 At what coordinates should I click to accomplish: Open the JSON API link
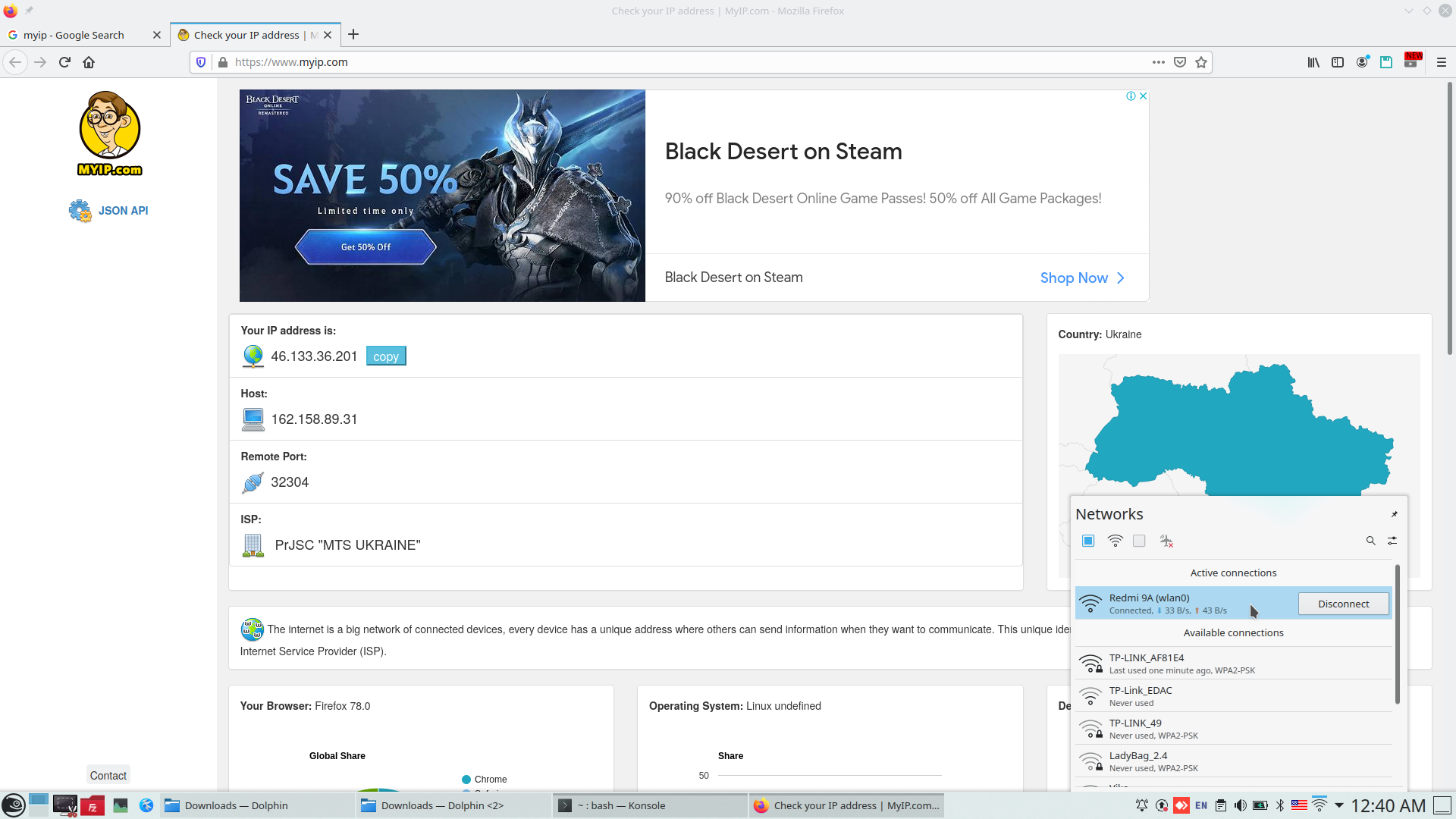pyautogui.click(x=123, y=211)
